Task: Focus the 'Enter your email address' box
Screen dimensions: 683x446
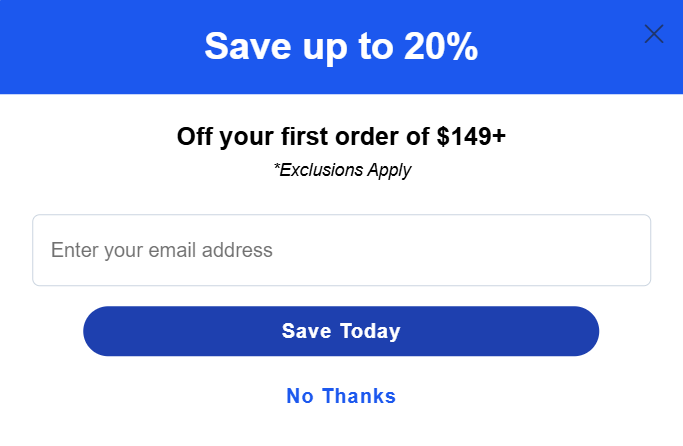Action: tap(341, 250)
